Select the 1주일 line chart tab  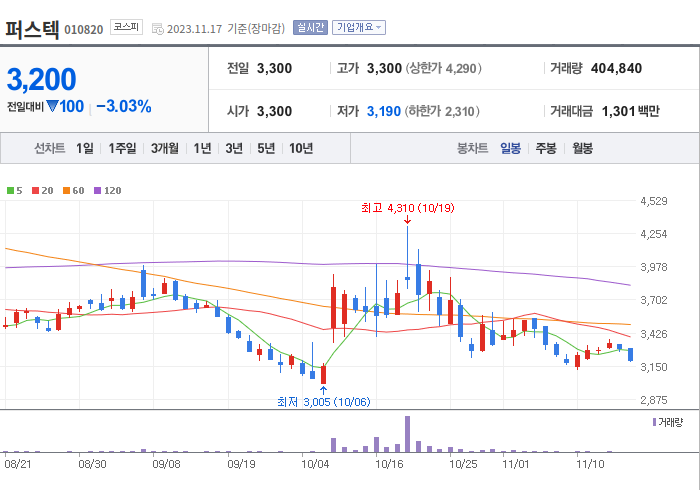122,148
